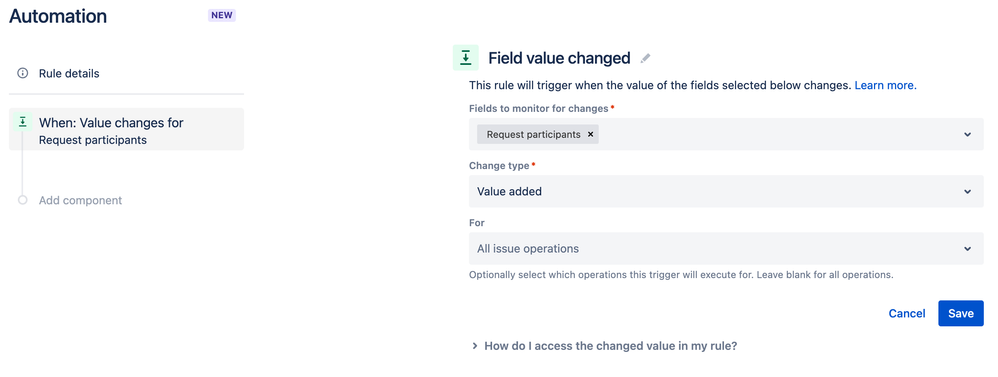Click the Field value changed title text
Screen dimensions: 998x377
[x=559, y=59]
